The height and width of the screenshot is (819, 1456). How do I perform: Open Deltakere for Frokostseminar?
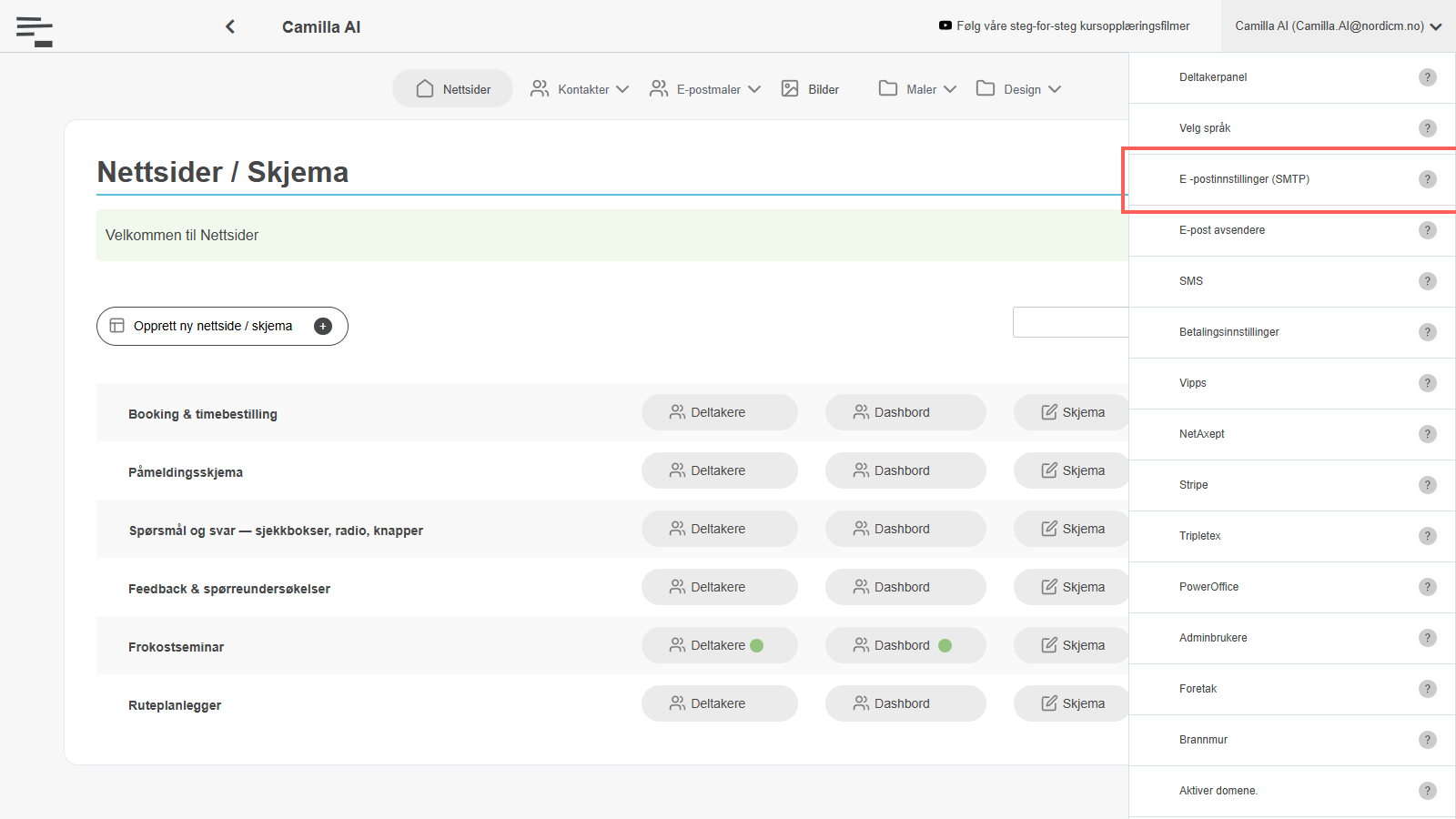[x=720, y=645]
